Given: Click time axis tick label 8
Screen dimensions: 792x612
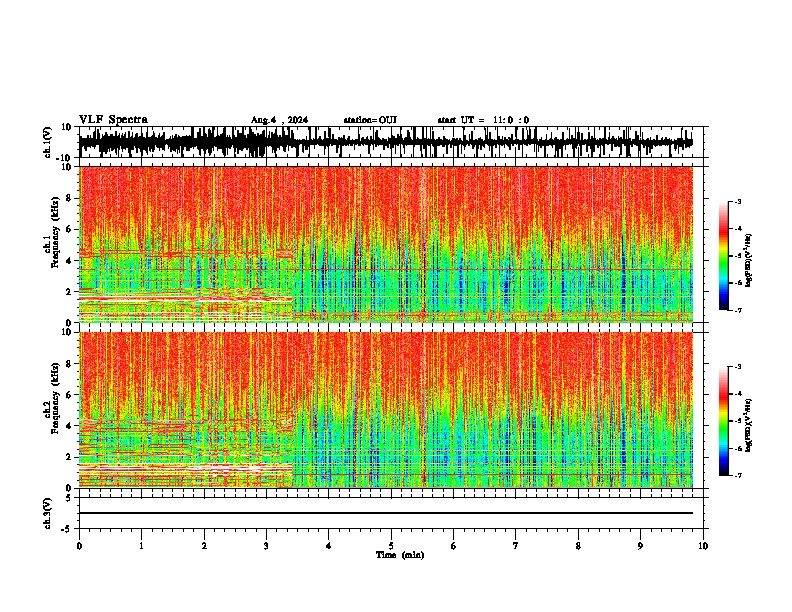Looking at the screenshot, I should tap(578, 546).
